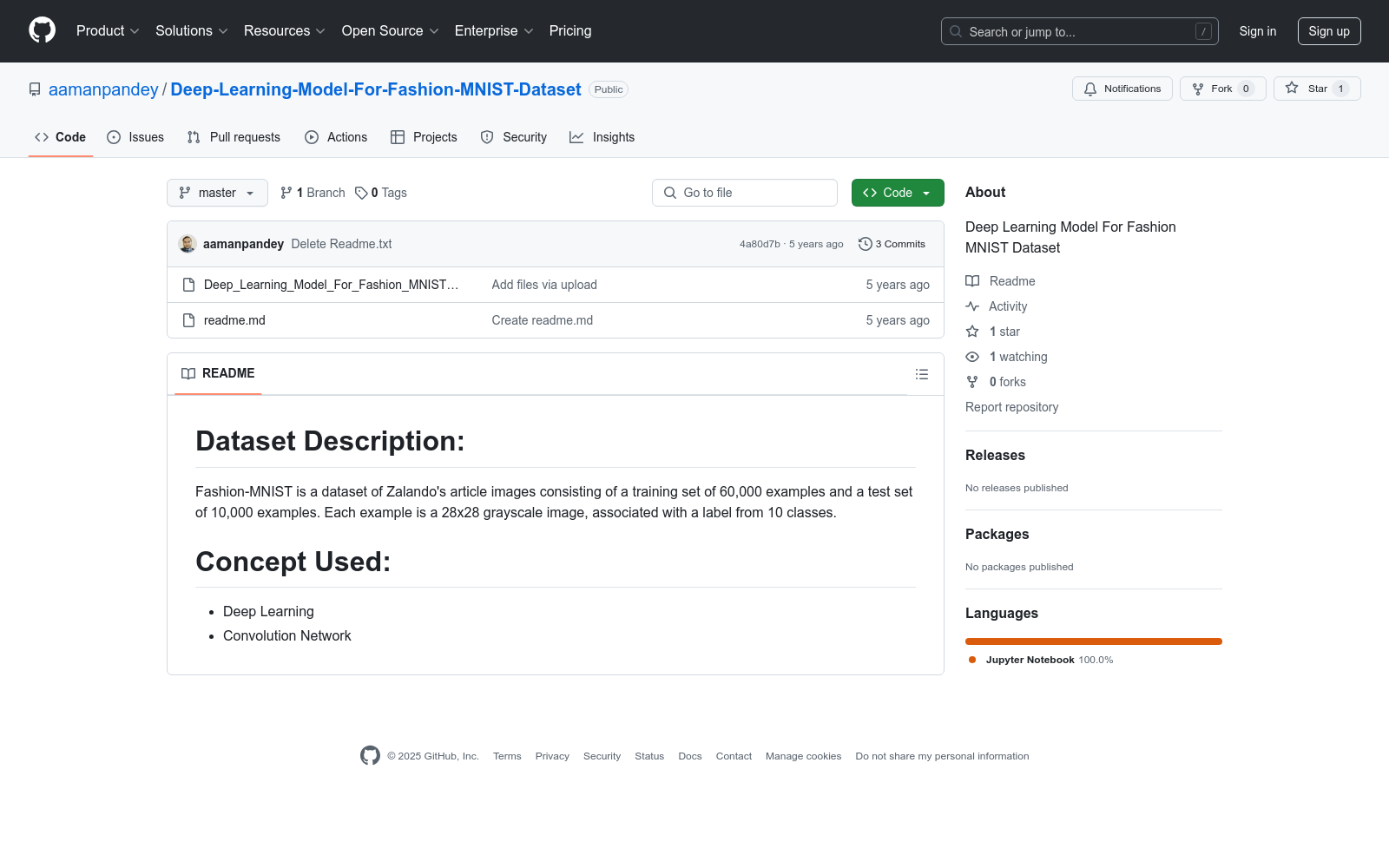Image resolution: width=1389 pixels, height=868 pixels.
Task: Open the footer Contact link
Action: click(734, 756)
